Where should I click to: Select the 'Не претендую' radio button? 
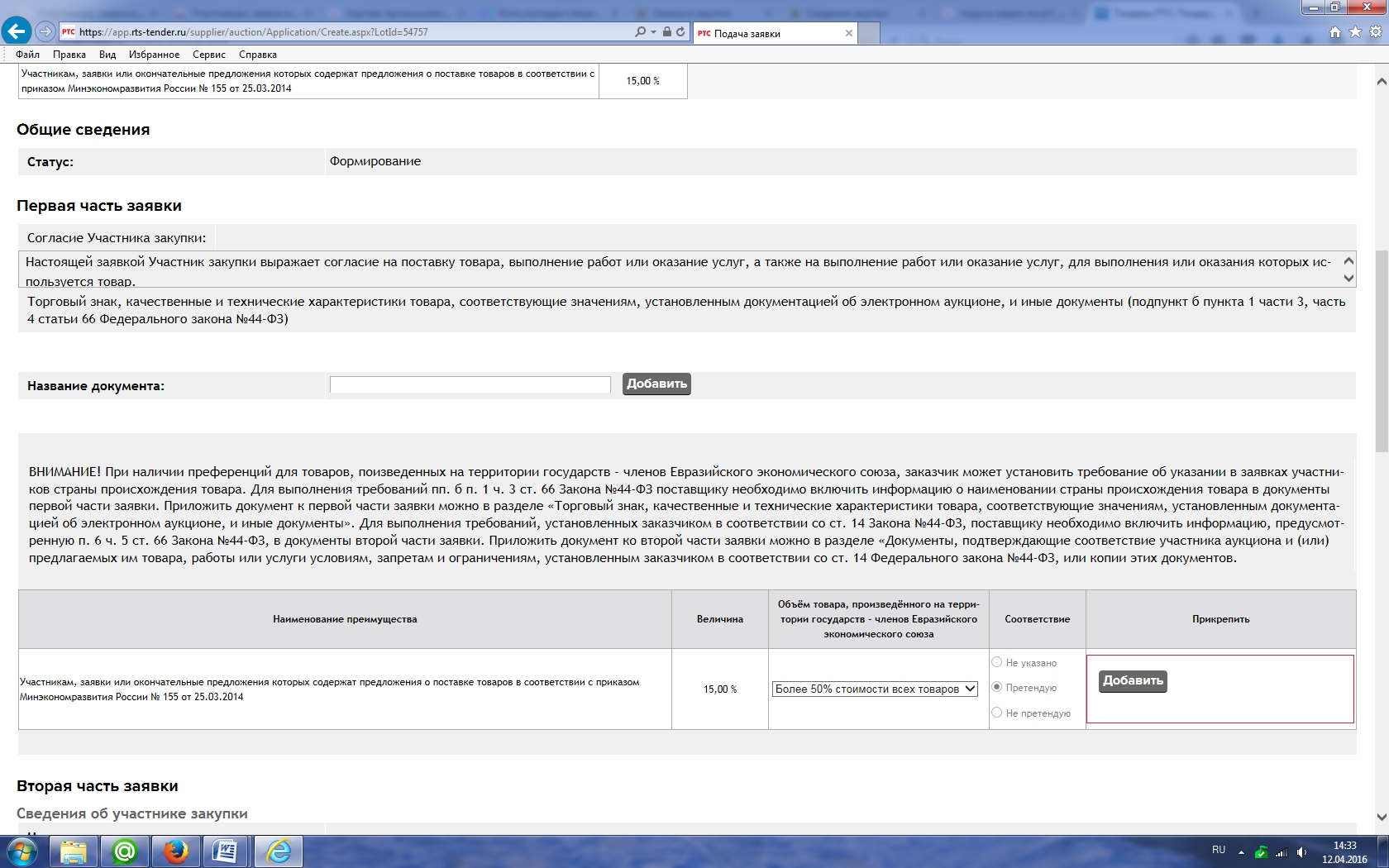click(997, 713)
